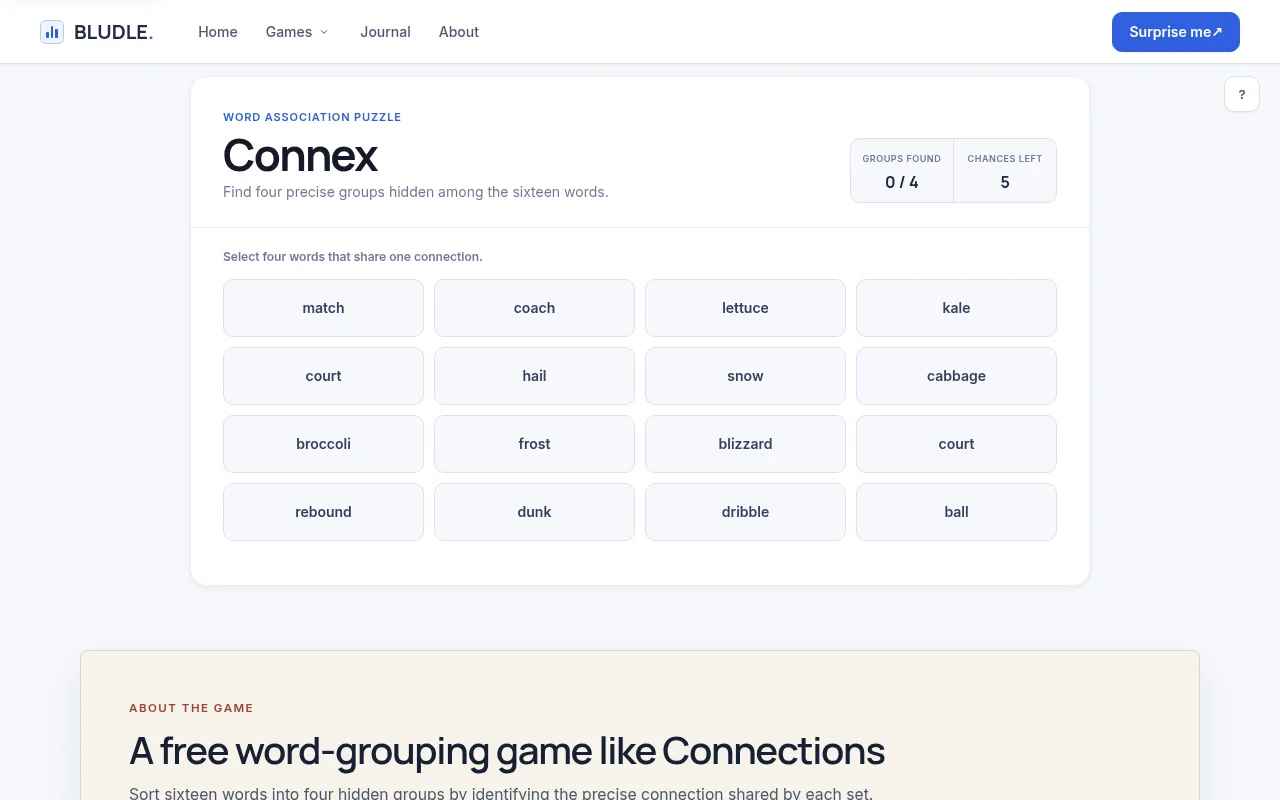1280x800 pixels.
Task: Click the "Sort sixteen words into four hidden groups" text
Action: tap(501, 794)
